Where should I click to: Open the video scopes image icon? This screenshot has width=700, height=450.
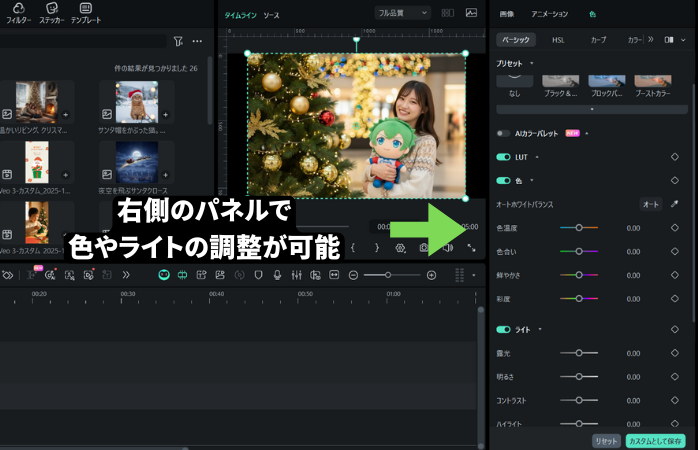[471, 13]
